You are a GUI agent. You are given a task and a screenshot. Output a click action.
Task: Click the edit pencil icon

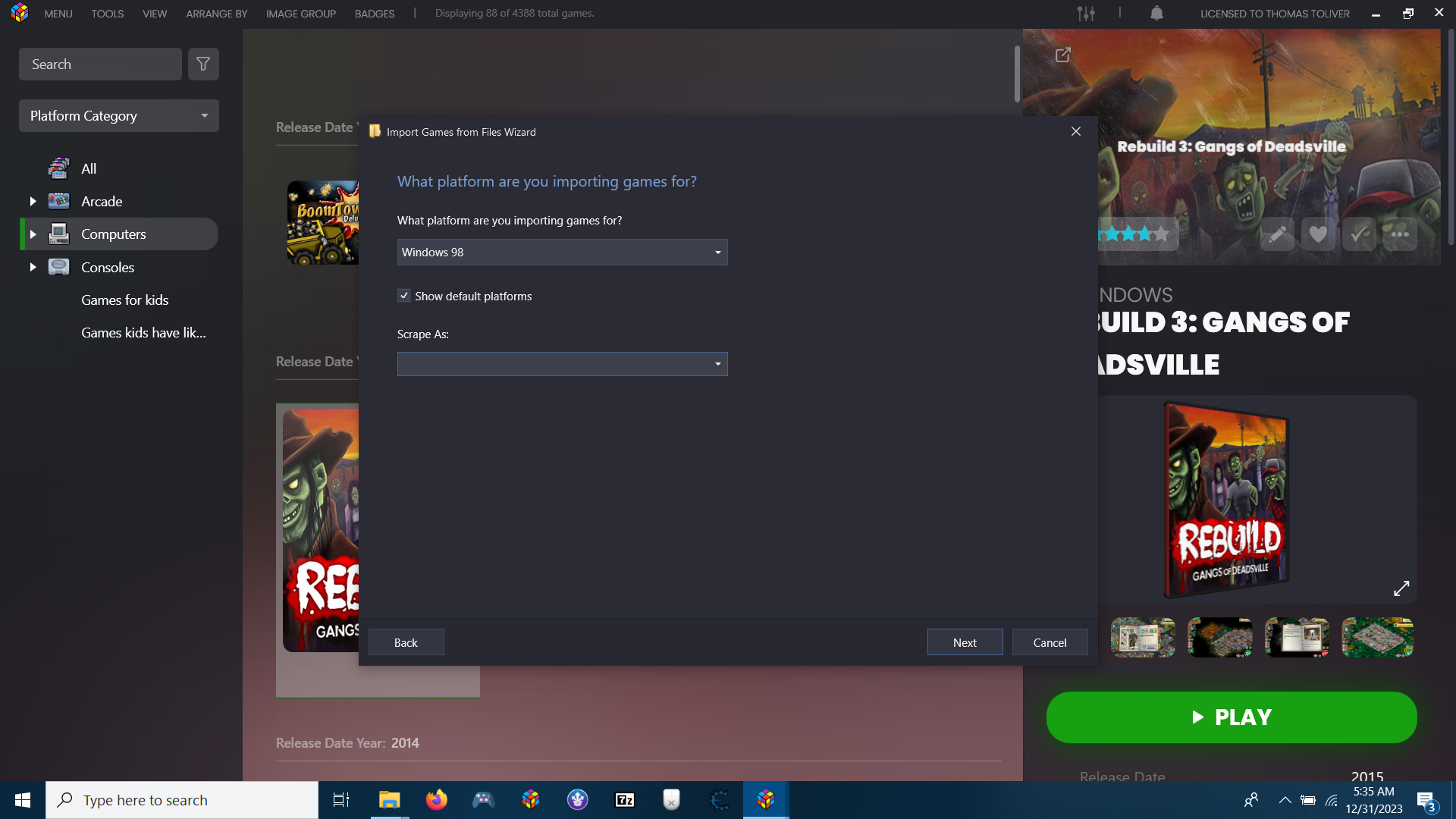[x=1277, y=234]
